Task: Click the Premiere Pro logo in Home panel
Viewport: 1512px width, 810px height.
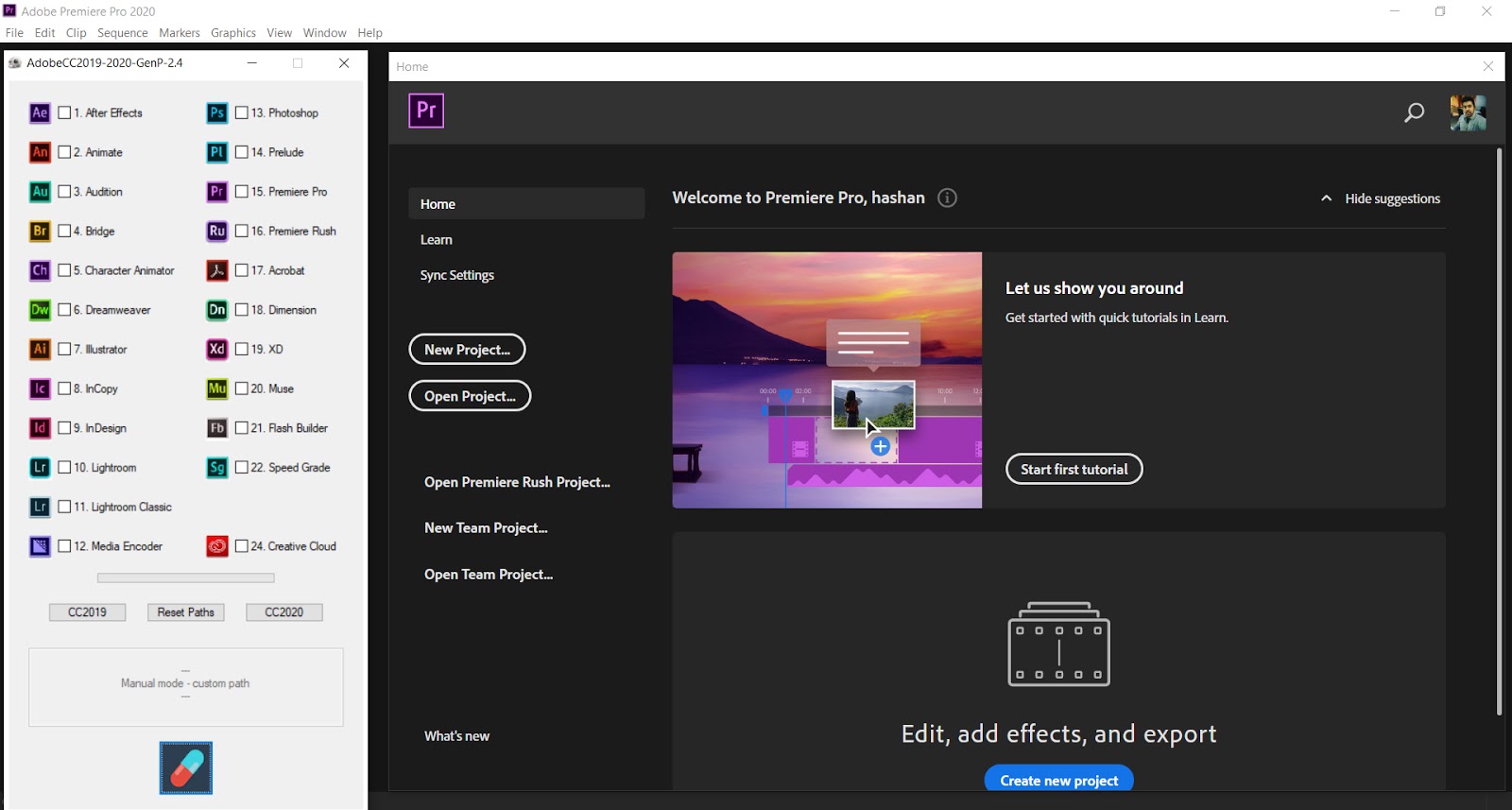Action: pos(426,111)
